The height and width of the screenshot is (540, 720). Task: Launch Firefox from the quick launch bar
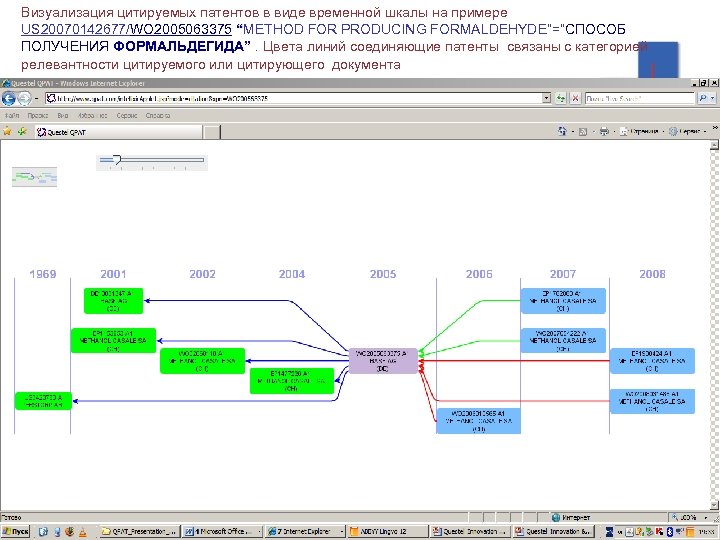point(70,532)
